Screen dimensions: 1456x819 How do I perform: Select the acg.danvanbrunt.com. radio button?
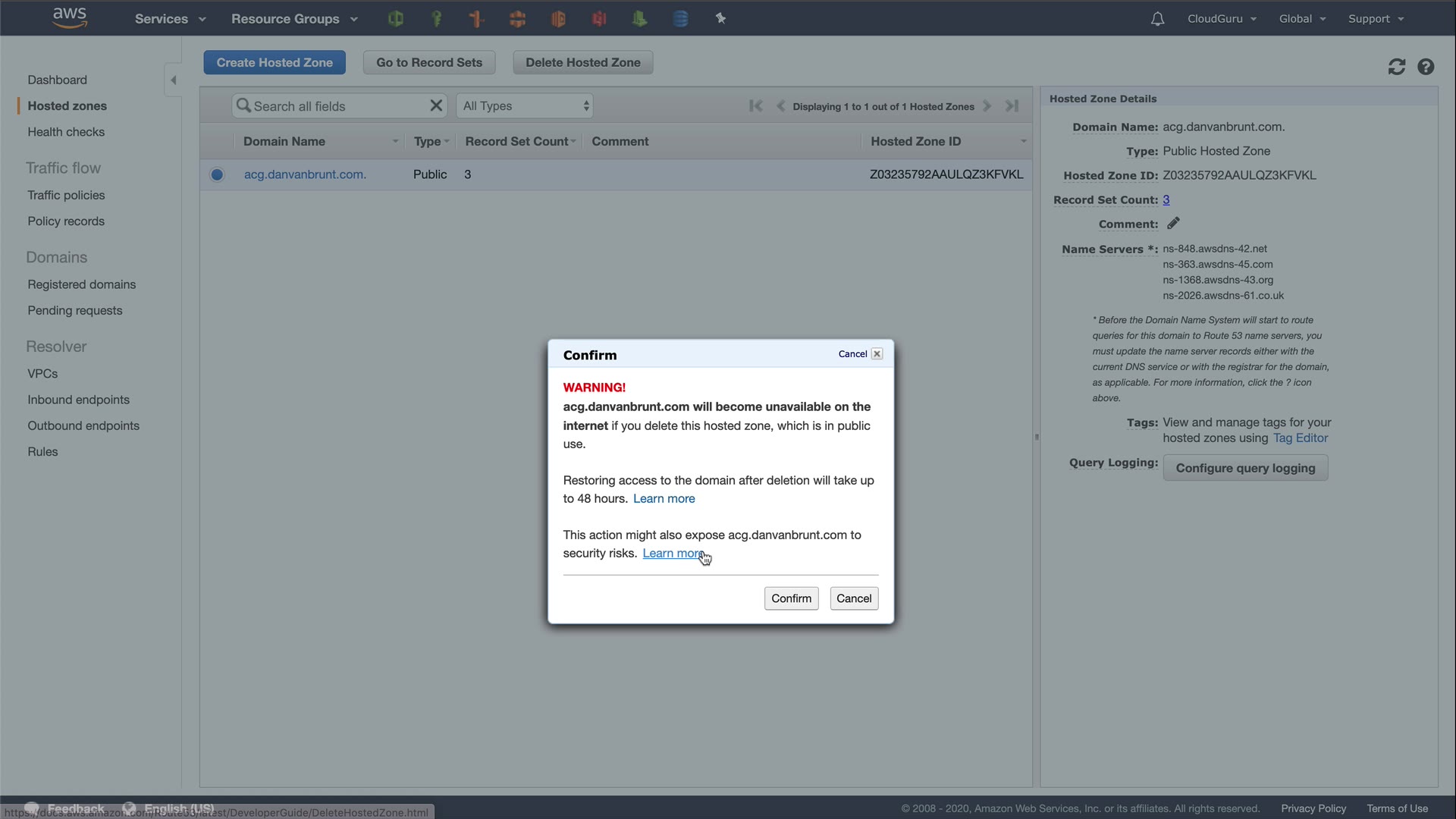pyautogui.click(x=217, y=174)
